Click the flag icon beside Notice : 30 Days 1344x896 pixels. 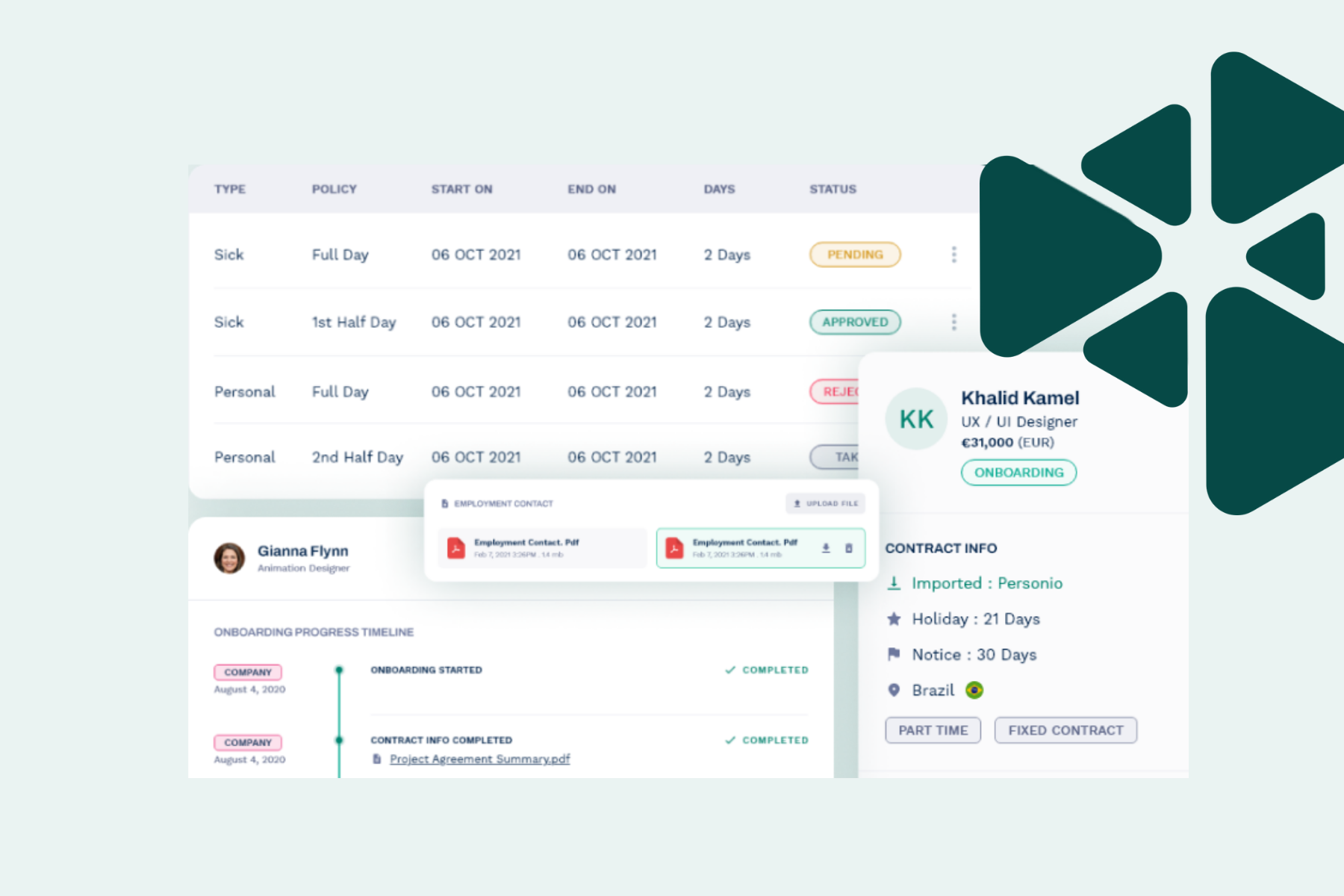click(893, 654)
